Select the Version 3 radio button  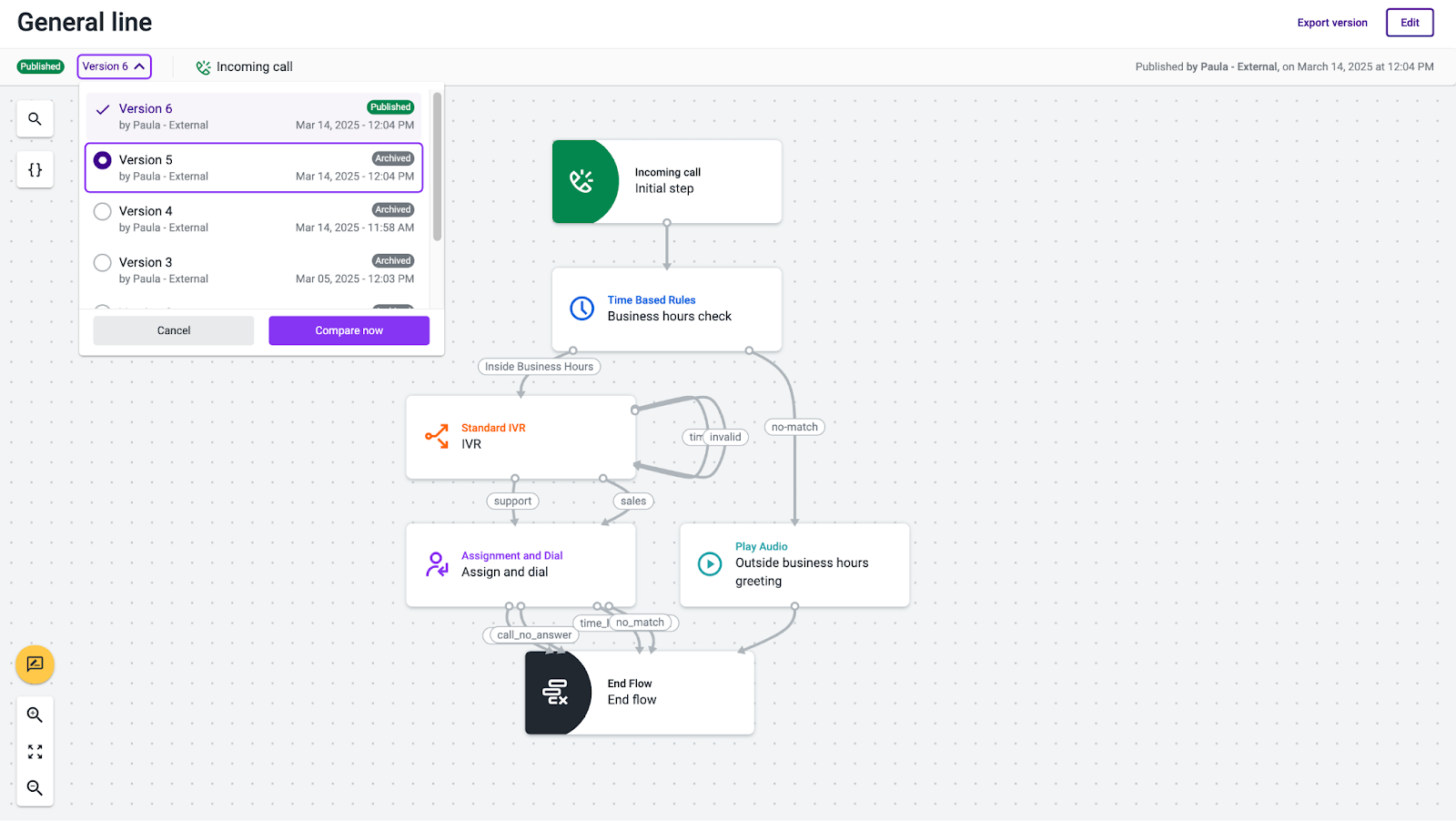103,262
